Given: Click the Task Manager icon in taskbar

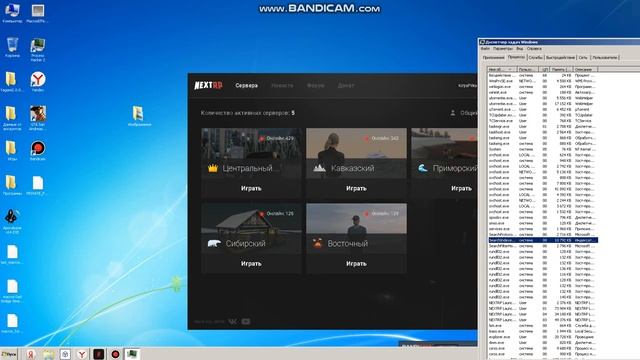Looking at the screenshot, I should click(132, 354).
